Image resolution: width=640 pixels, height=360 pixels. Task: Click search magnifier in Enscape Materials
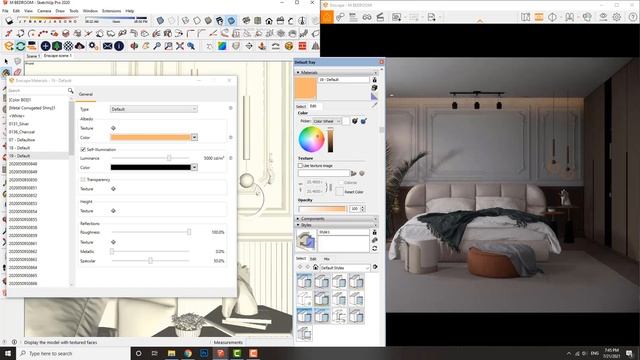point(71,91)
